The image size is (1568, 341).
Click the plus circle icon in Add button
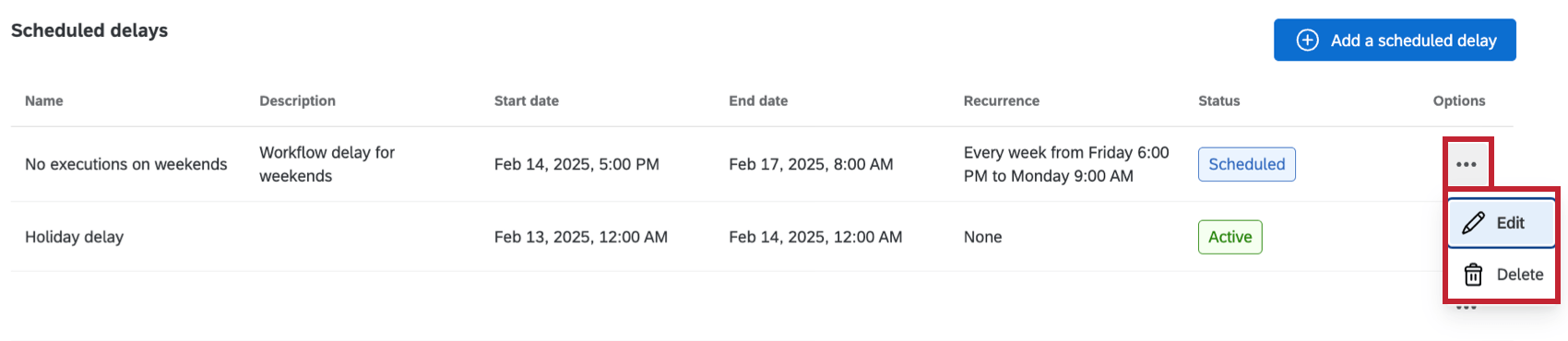click(1307, 40)
